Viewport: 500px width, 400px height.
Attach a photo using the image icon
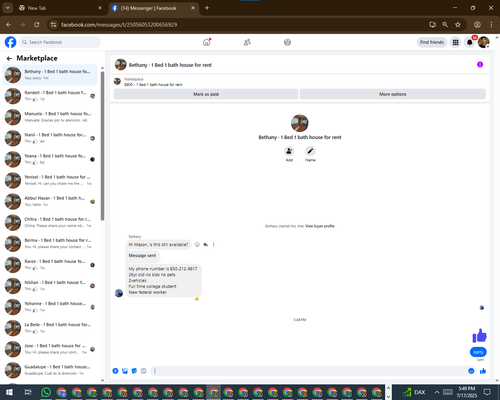point(125,371)
